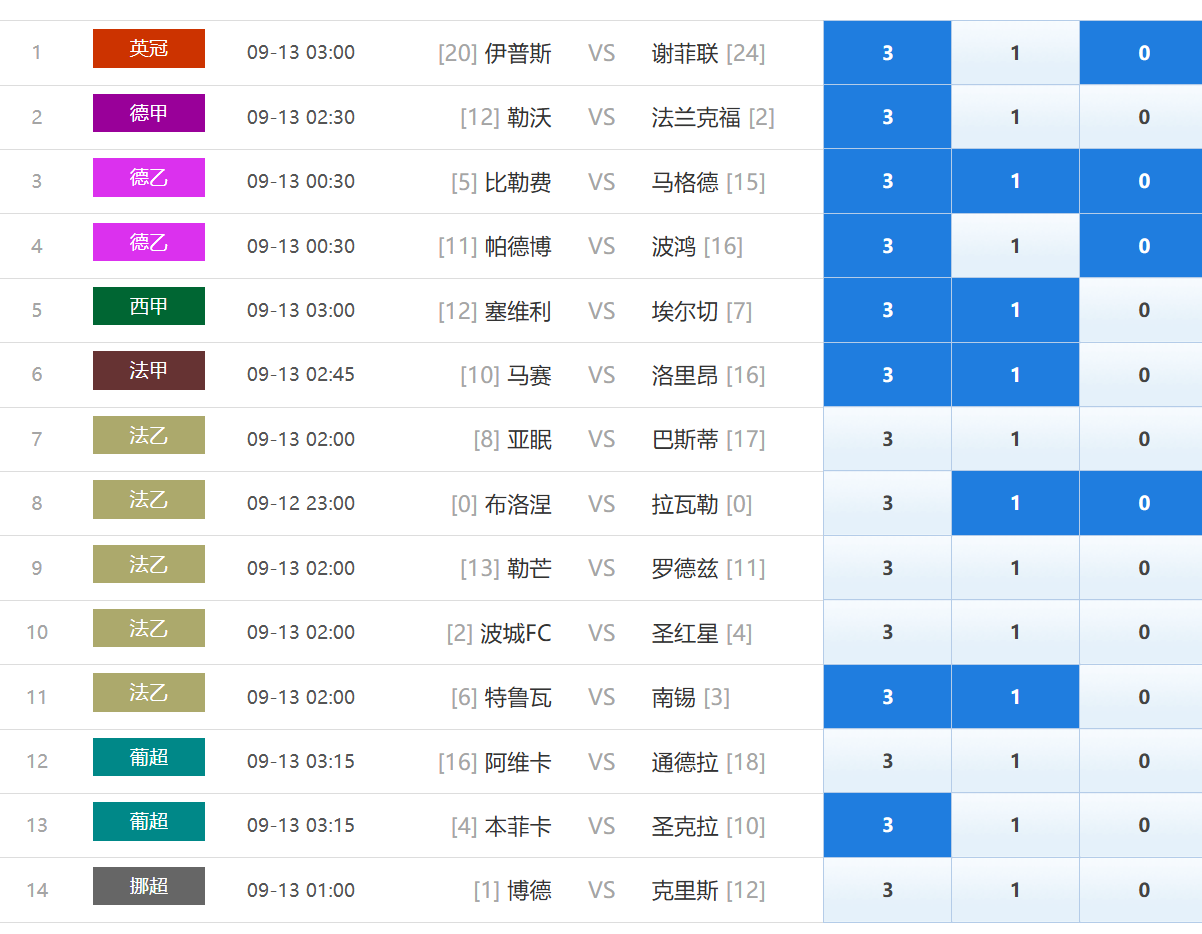Open team 帕德博
The image size is (1202, 934).
(518, 246)
